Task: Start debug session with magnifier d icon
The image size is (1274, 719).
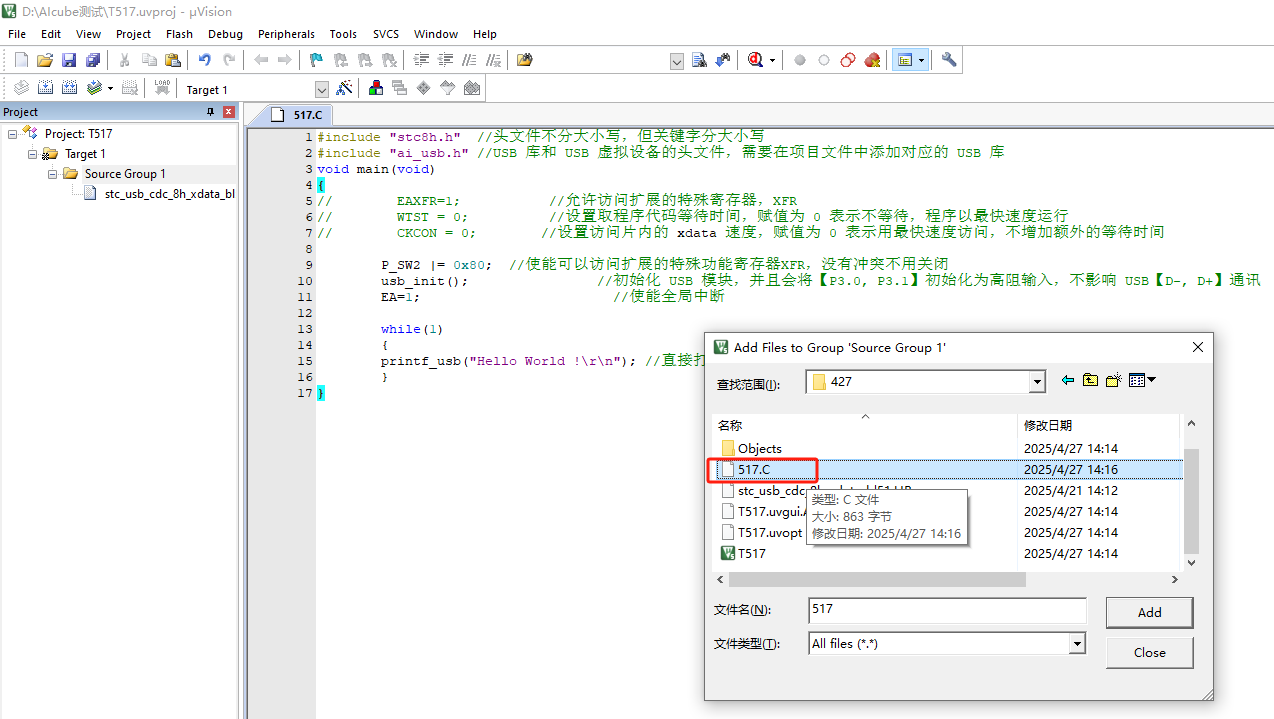Action: pos(756,60)
